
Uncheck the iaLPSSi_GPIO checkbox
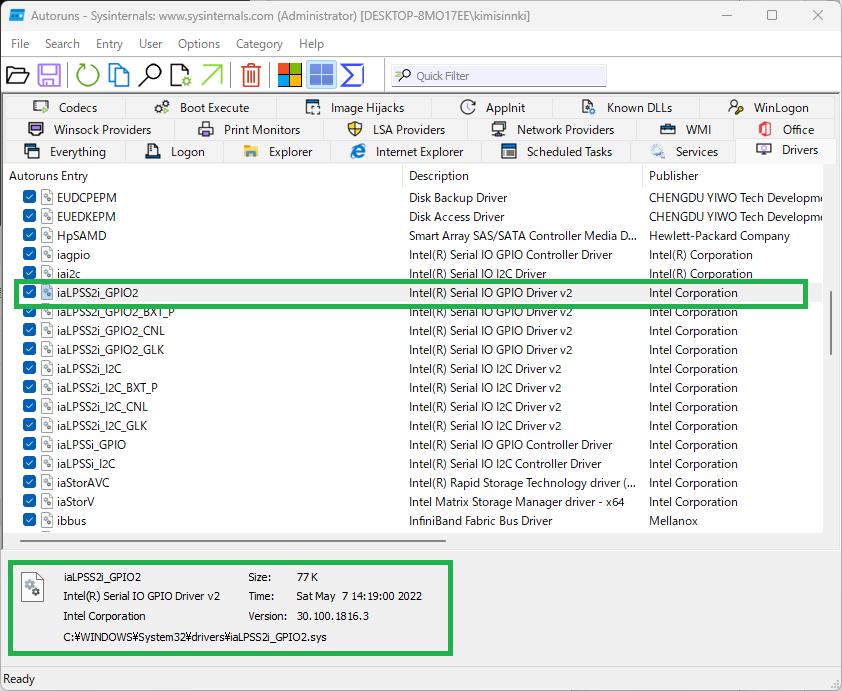coord(30,444)
